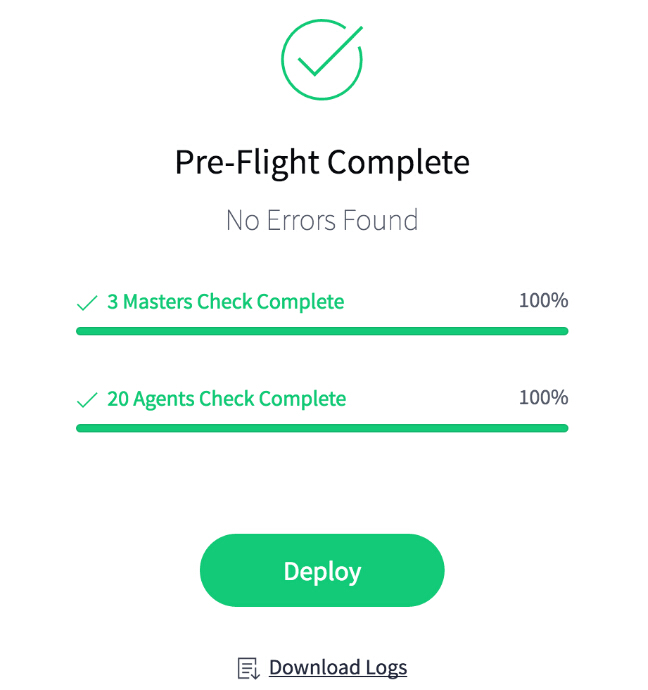Click the download logs document icon
The image size is (648, 690).
[x=249, y=668]
